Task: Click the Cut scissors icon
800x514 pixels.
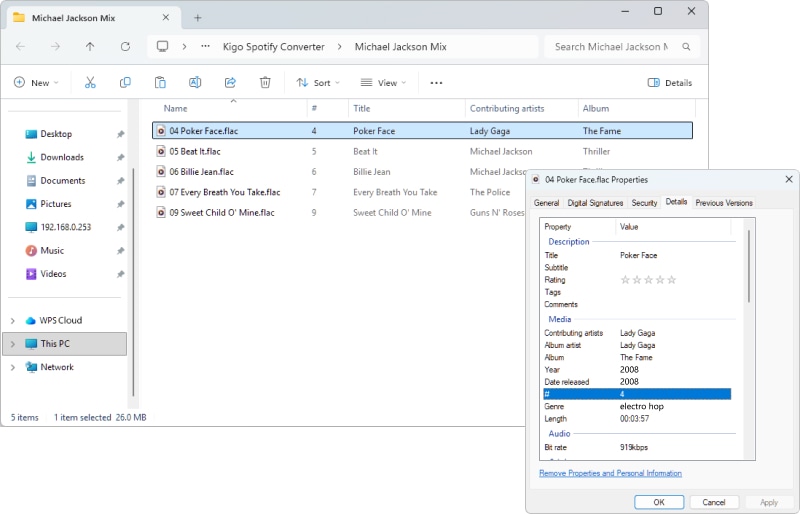Action: click(x=90, y=82)
